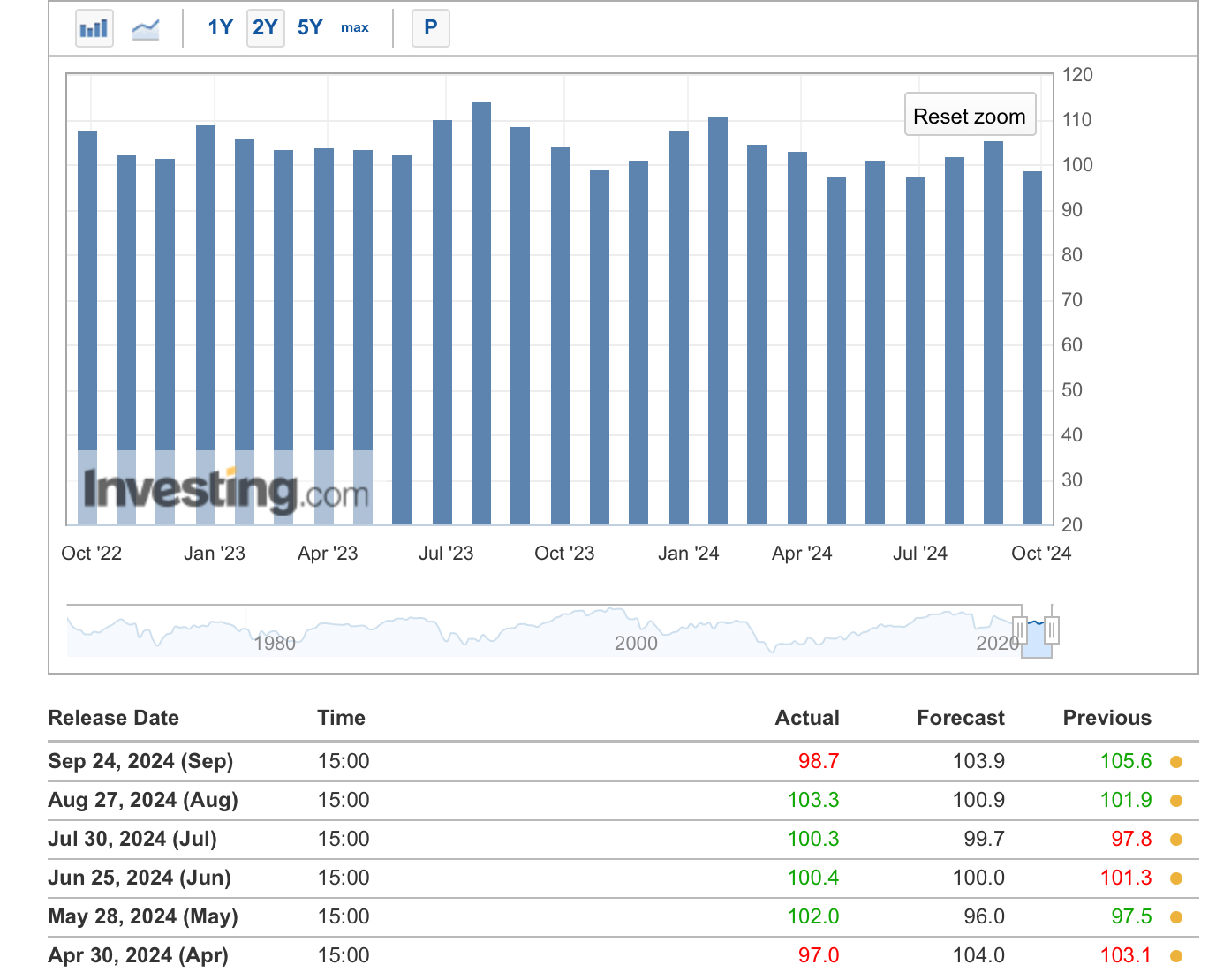Click the forecast value 103.9

click(x=978, y=761)
